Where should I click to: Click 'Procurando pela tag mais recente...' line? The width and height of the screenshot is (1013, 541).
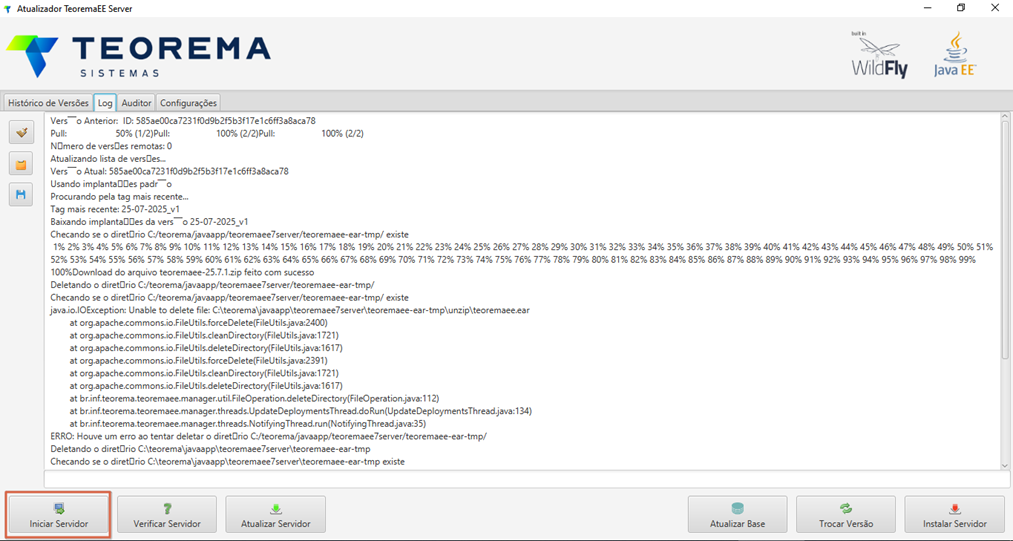point(120,196)
